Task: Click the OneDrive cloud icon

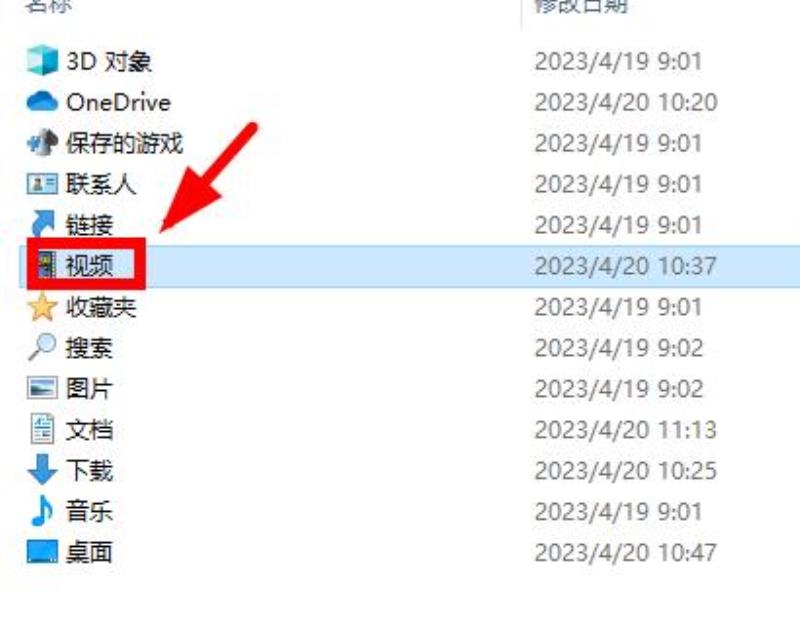Action: click(x=42, y=102)
